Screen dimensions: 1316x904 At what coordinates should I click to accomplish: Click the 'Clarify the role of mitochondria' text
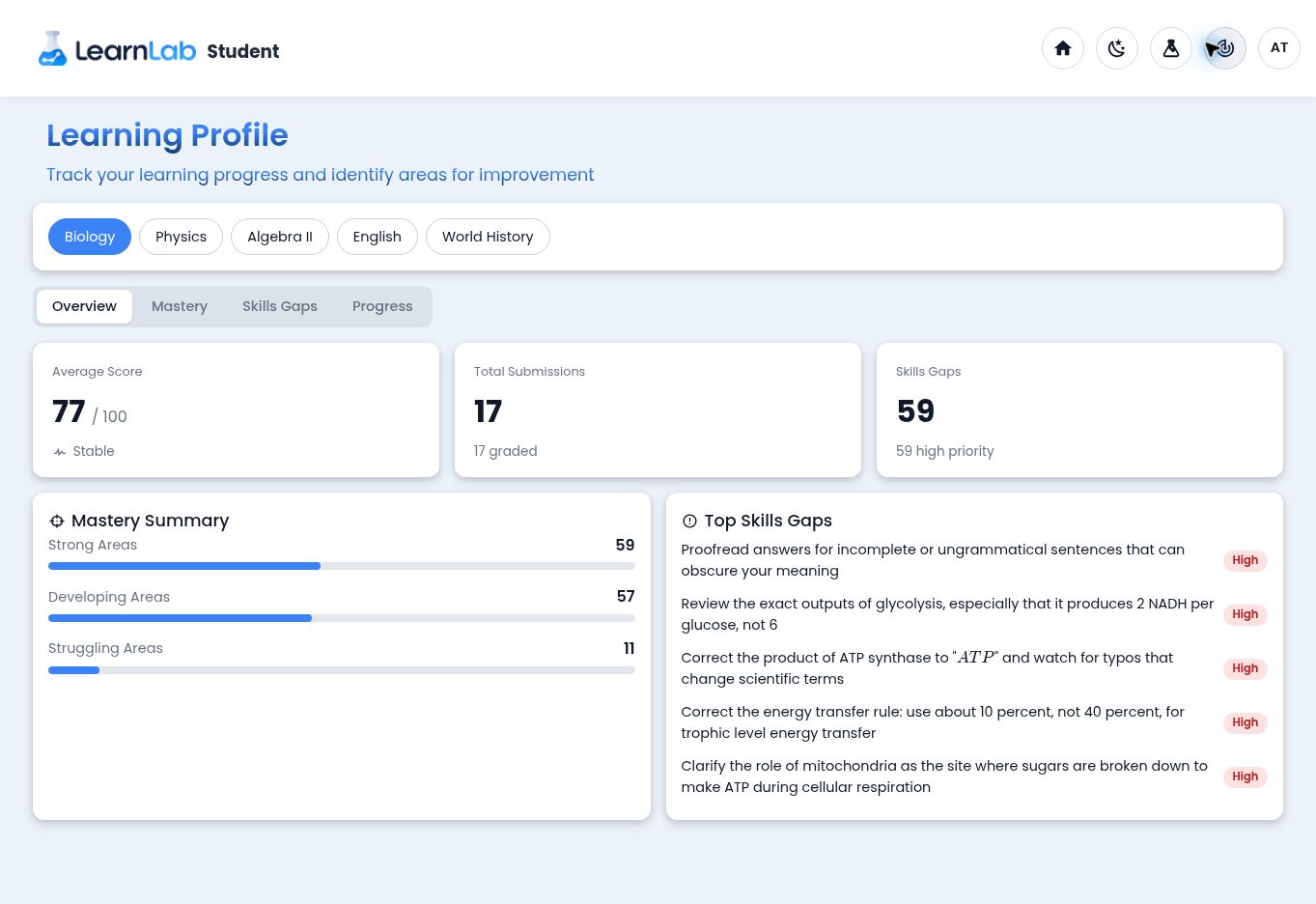pyautogui.click(x=944, y=777)
